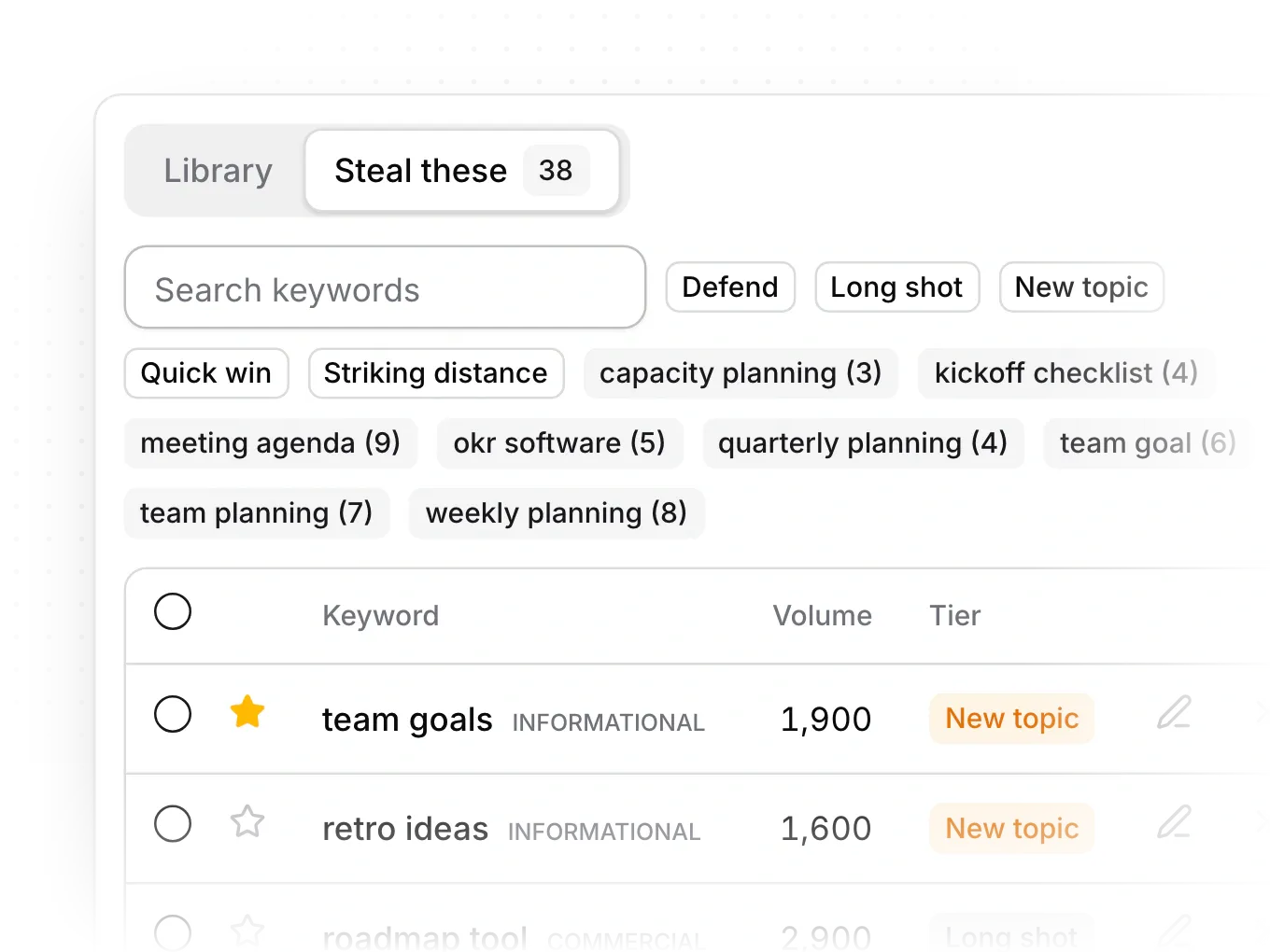Open the team goals keyword
The width and height of the screenshot is (1270, 952).
[x=407, y=720]
